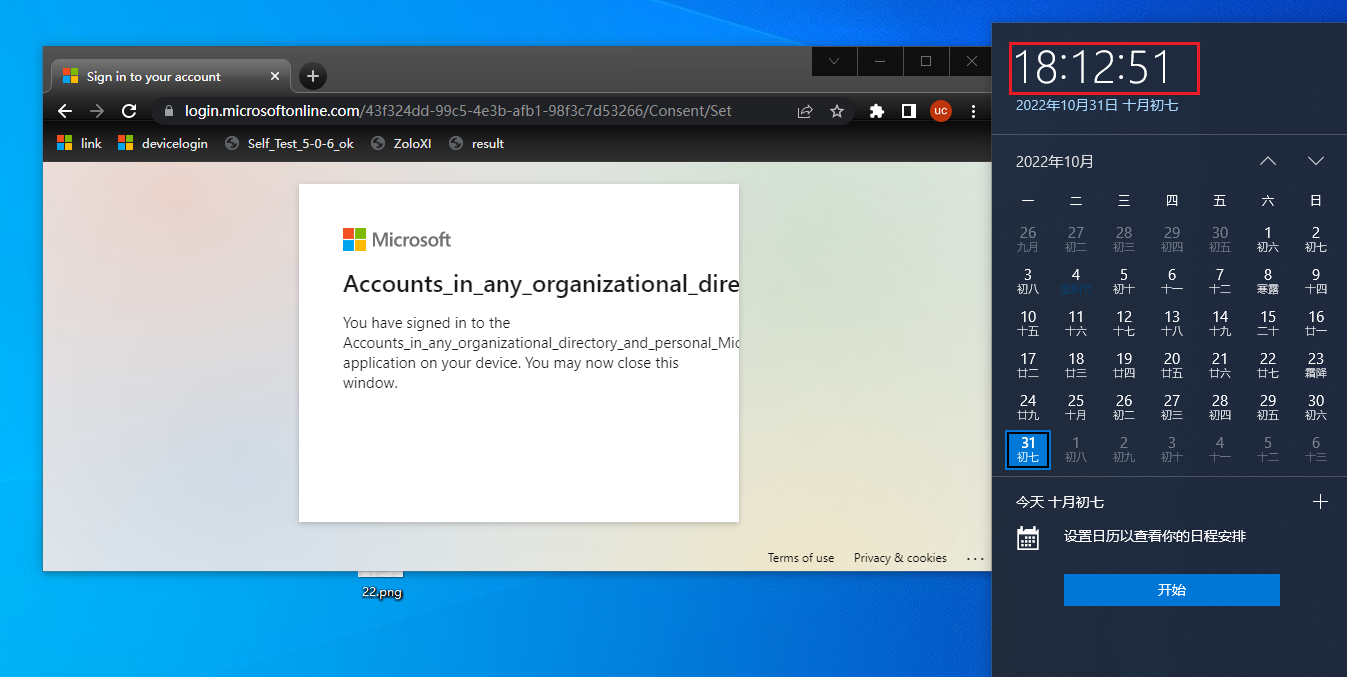Select November 6 (十三) in calendar
The height and width of the screenshot is (677, 1347).
[1316, 449]
